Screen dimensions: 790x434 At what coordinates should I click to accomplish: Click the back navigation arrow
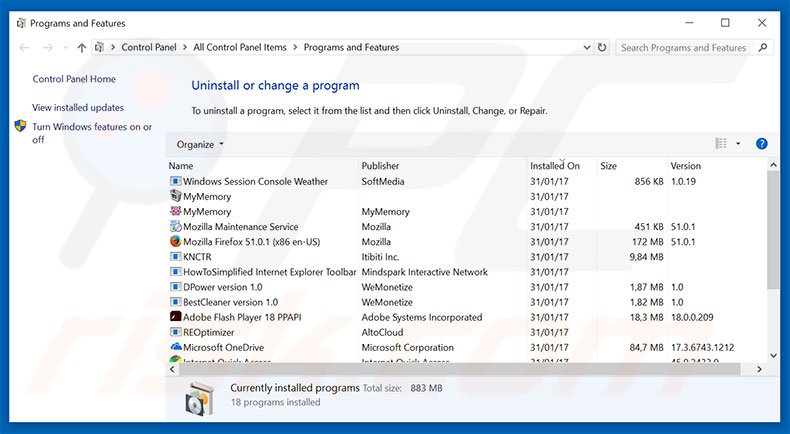click(24, 47)
